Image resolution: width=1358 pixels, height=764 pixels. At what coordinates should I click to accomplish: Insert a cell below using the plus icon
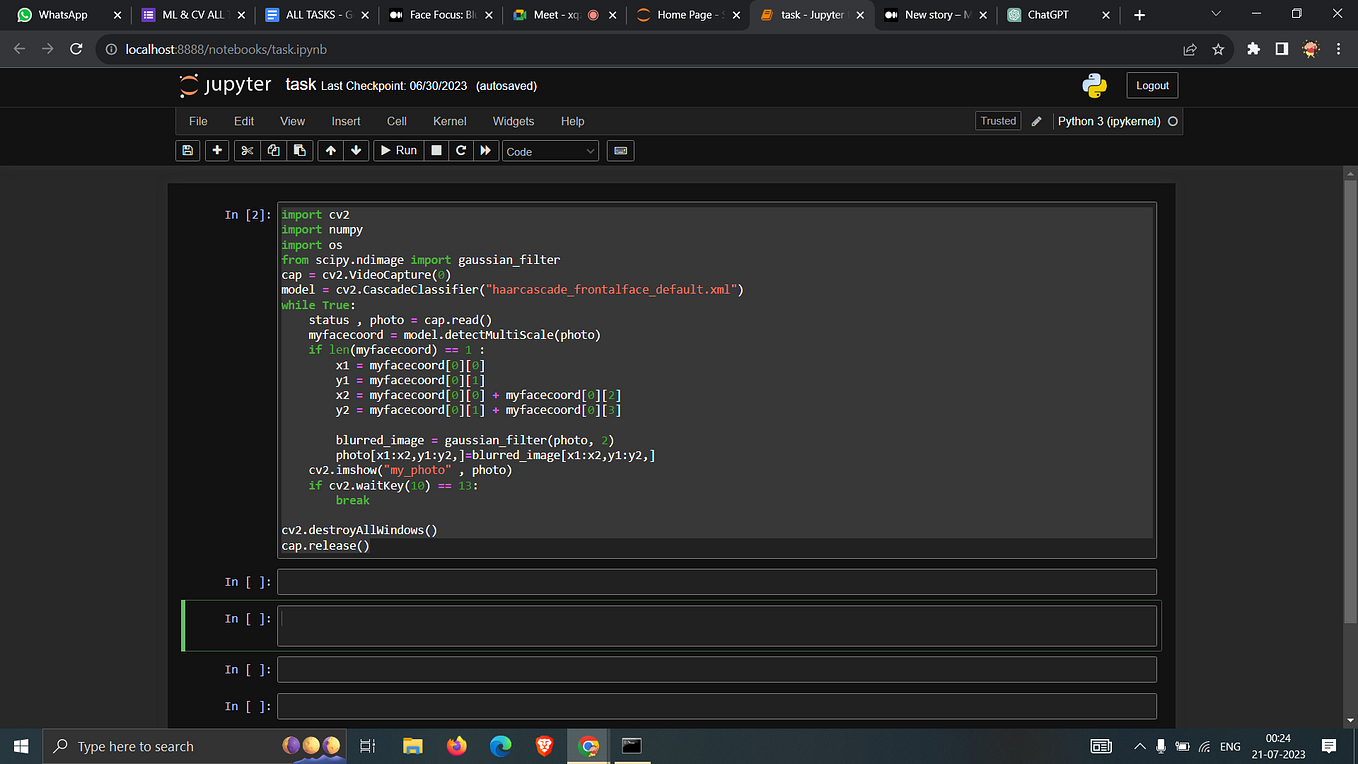[217, 150]
